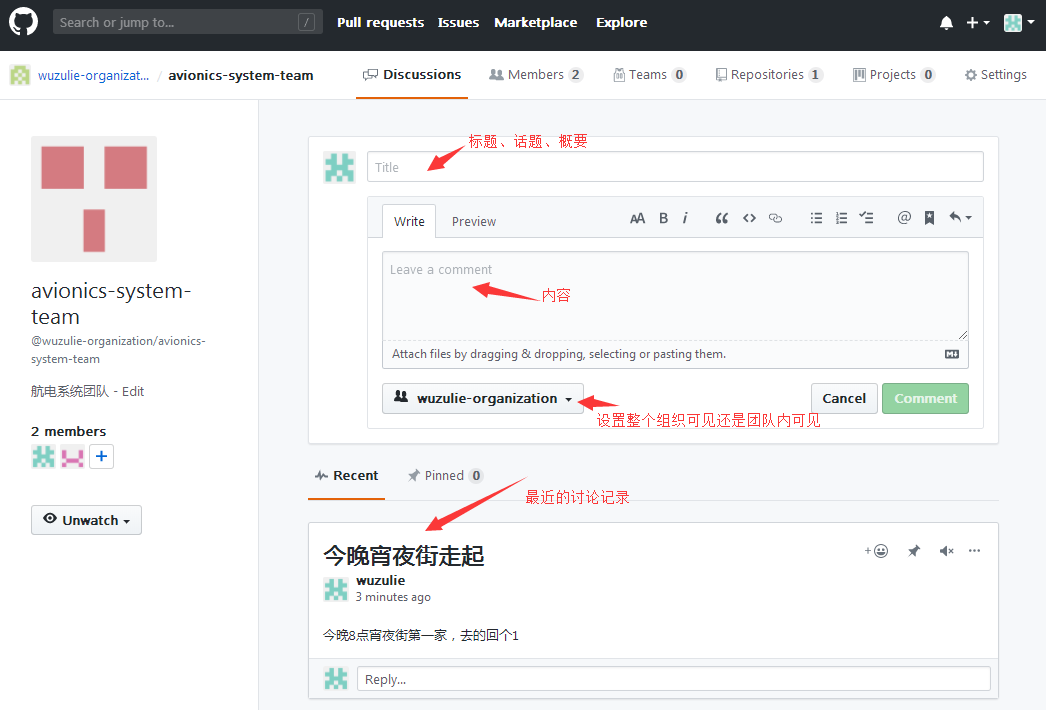Open wuzulie-organization visibility dropdown

point(483,398)
